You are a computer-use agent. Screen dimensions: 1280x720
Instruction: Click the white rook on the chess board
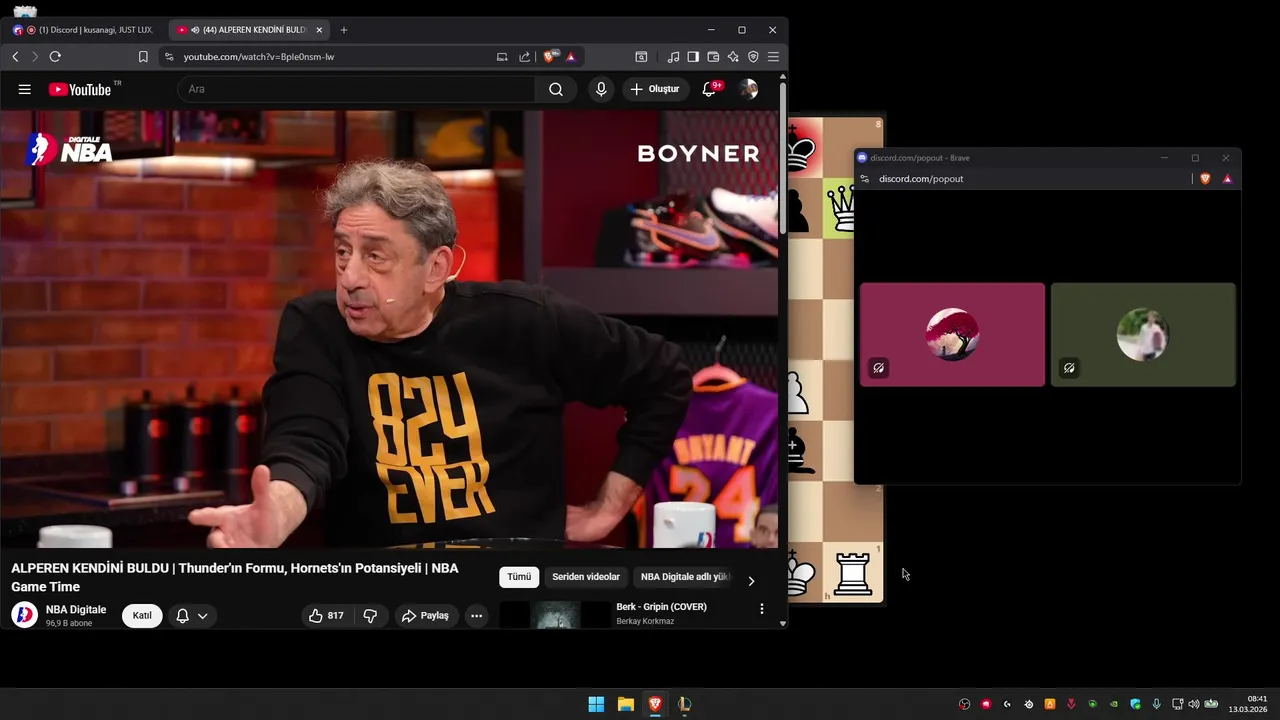coord(853,573)
